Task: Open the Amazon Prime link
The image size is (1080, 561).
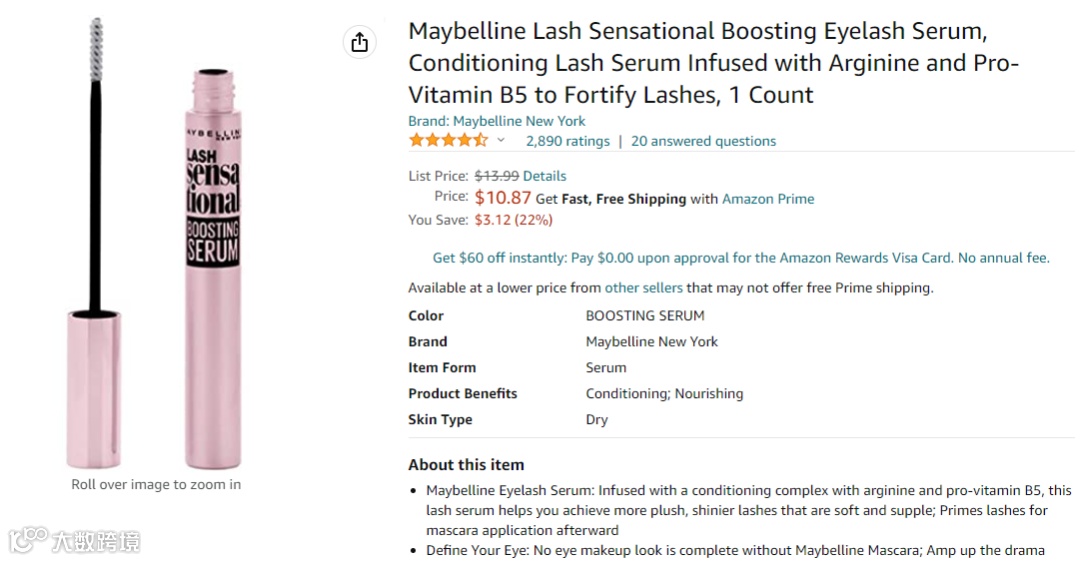Action: click(768, 199)
